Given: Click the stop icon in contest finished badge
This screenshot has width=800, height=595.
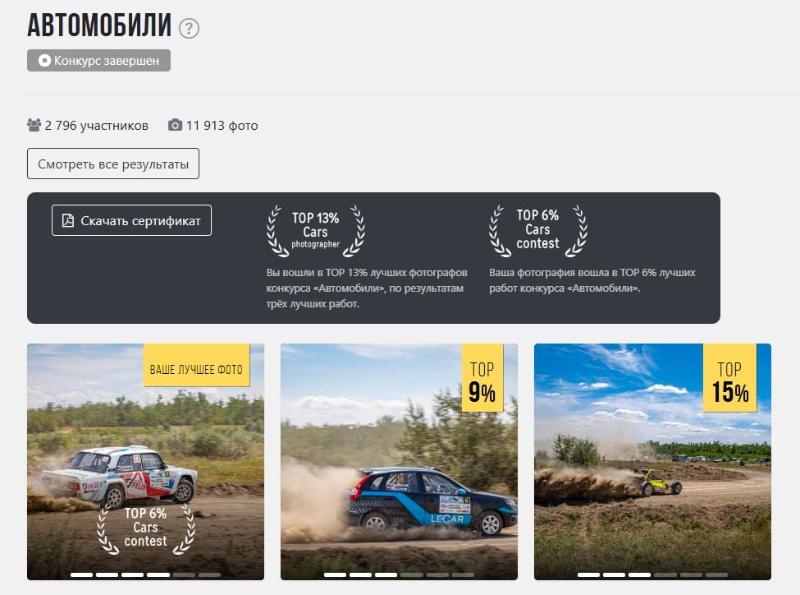Looking at the screenshot, I should [44, 61].
